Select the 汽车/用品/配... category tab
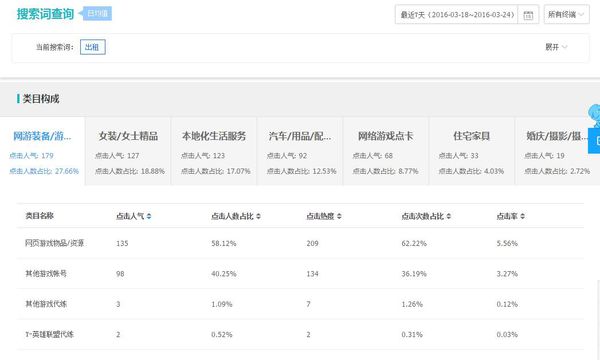This screenshot has height=360, width=600. point(300,151)
